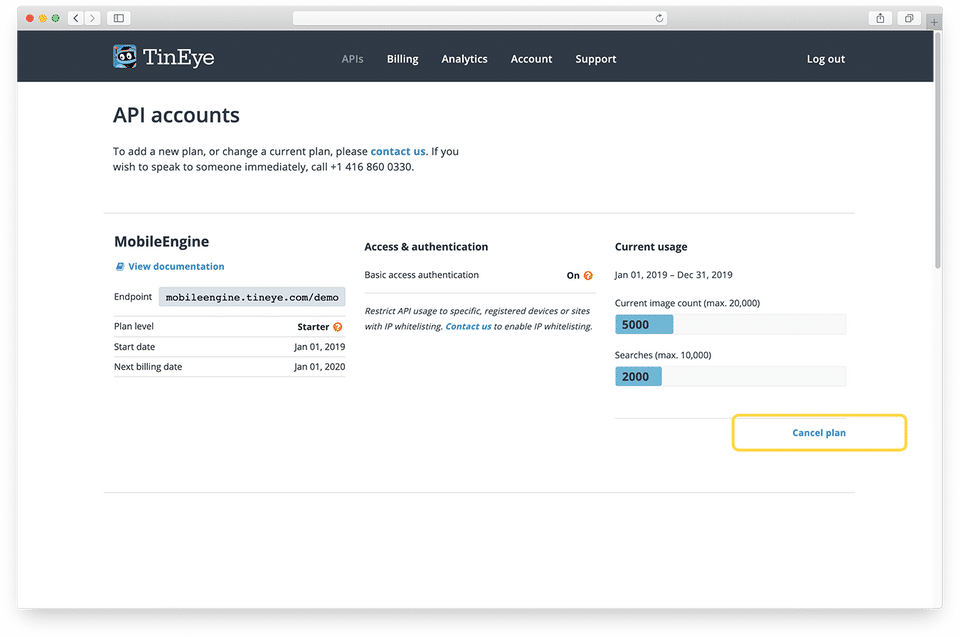Viewport: 960px width, 637px height.
Task: Click the Cancel plan button
Action: pyautogui.click(x=819, y=433)
